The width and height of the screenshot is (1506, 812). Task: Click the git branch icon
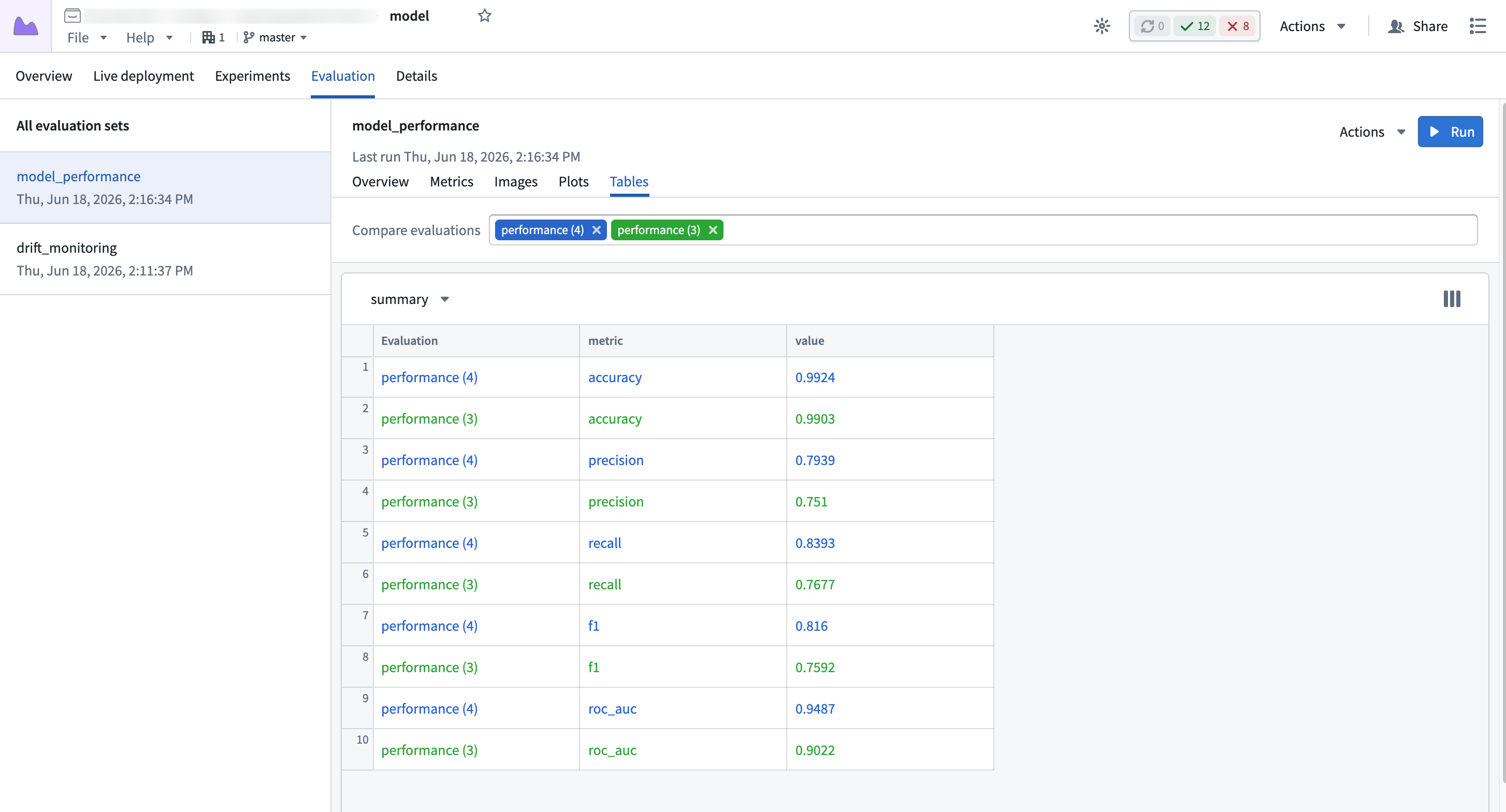[x=249, y=37]
